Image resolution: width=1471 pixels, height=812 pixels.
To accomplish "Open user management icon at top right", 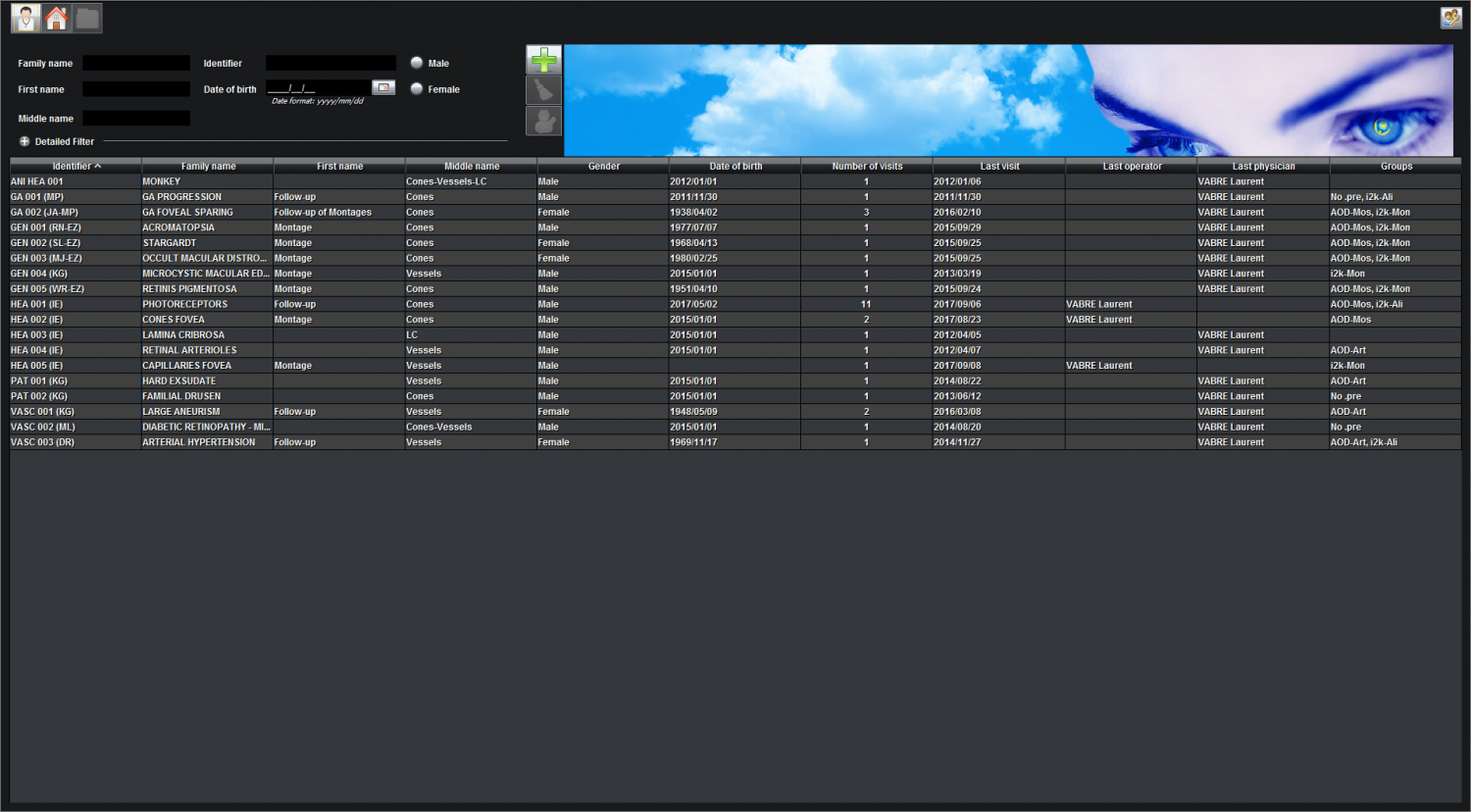I will point(1450,18).
